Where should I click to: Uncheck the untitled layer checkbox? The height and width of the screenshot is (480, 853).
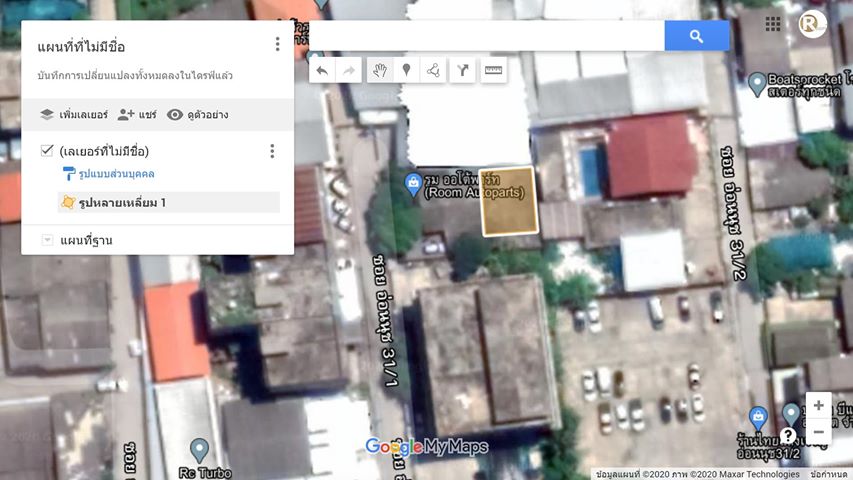[x=46, y=151]
